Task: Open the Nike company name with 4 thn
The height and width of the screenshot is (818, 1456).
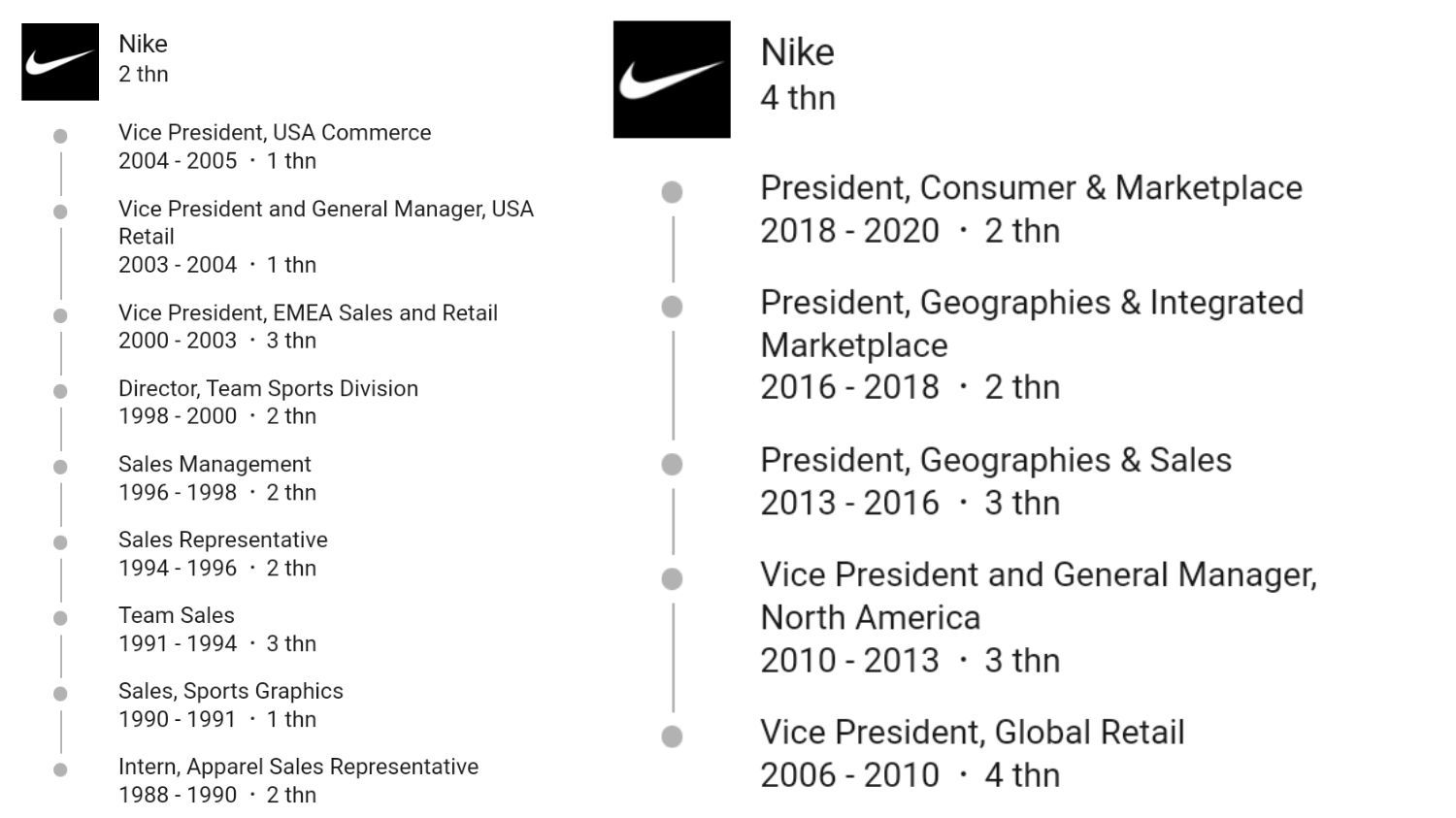Action: point(797,52)
